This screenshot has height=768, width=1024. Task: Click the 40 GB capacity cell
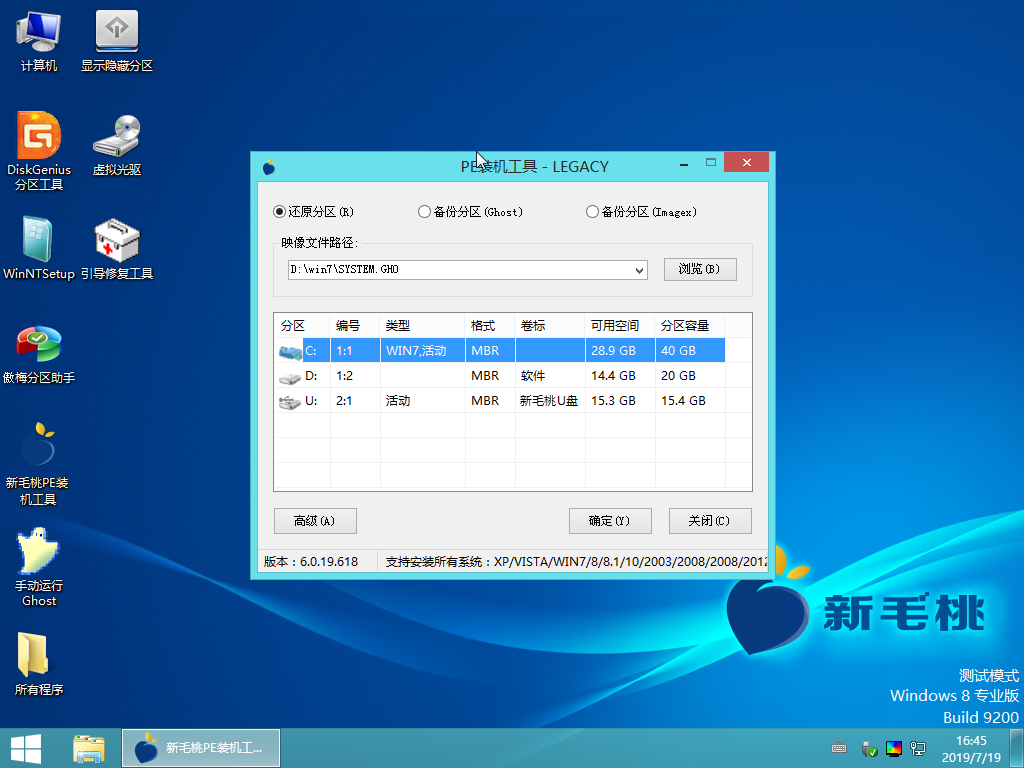pyautogui.click(x=690, y=351)
